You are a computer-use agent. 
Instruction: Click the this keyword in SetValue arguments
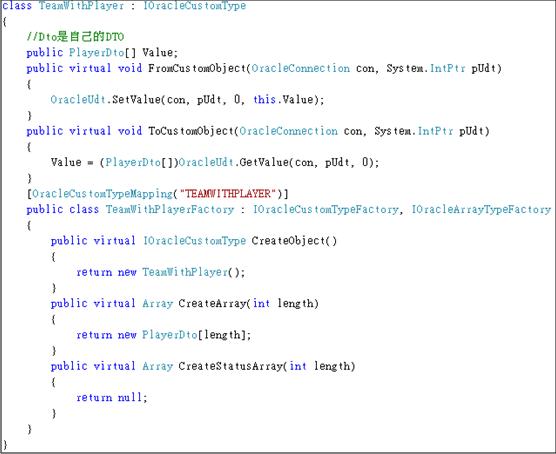(x=265, y=100)
